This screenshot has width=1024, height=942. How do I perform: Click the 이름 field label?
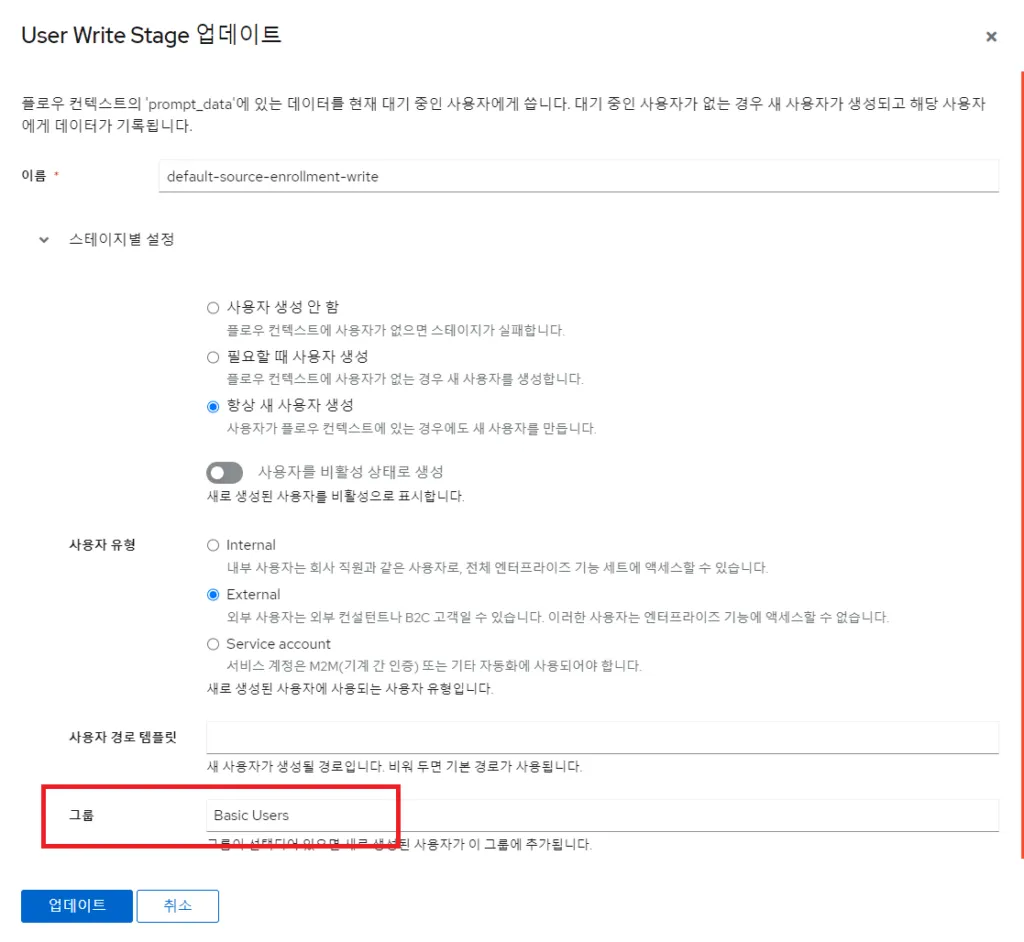pos(34,176)
